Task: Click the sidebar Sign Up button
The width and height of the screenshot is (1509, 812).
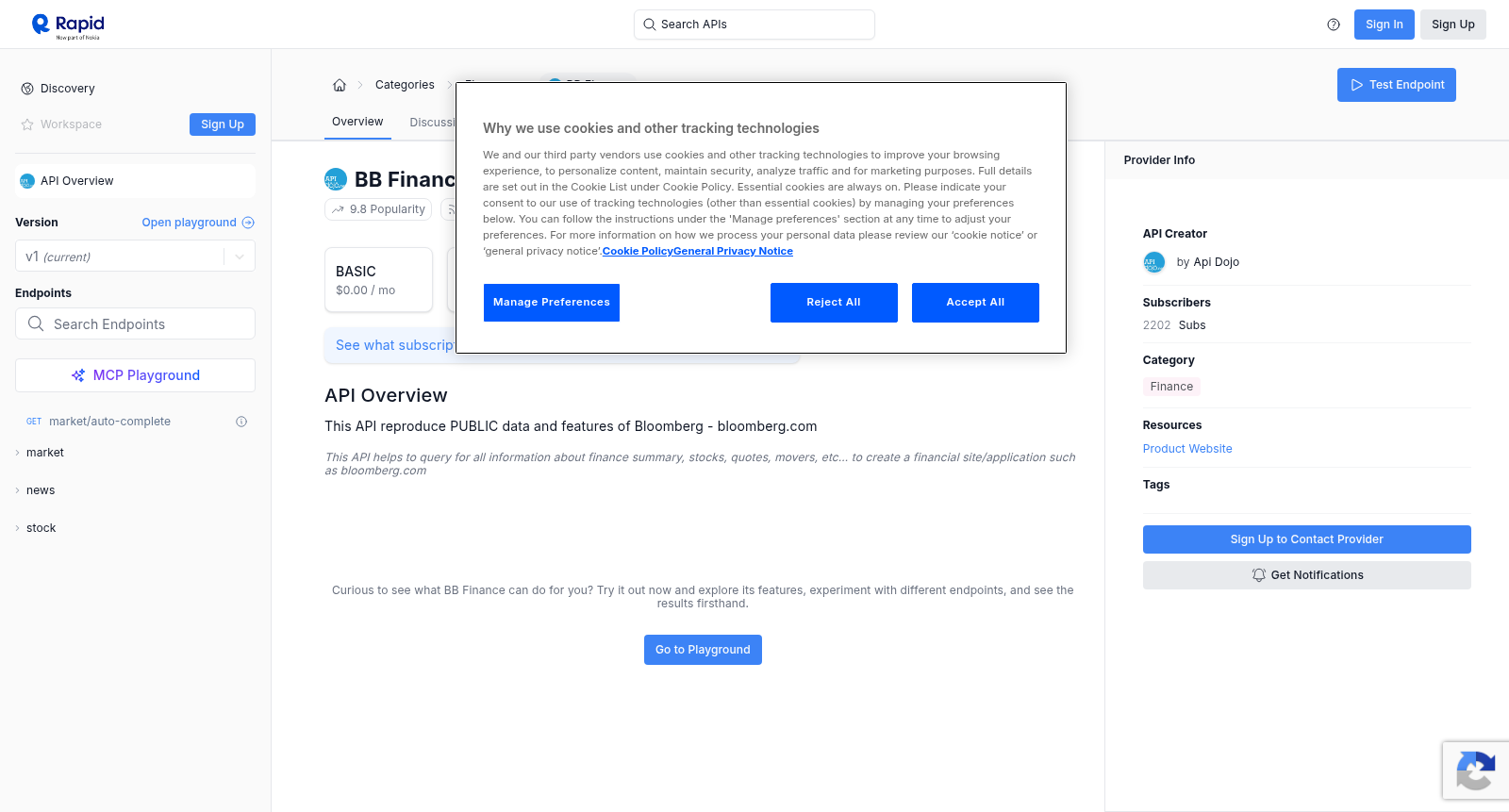Action: click(223, 124)
